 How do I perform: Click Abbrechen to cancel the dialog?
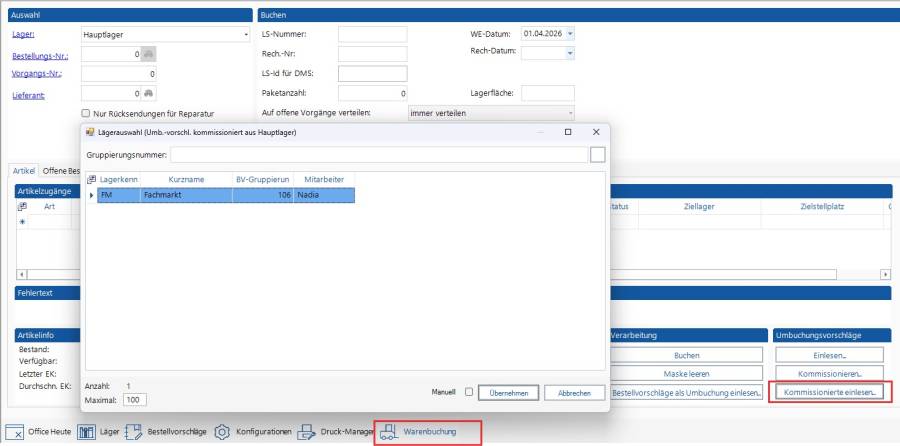574,393
